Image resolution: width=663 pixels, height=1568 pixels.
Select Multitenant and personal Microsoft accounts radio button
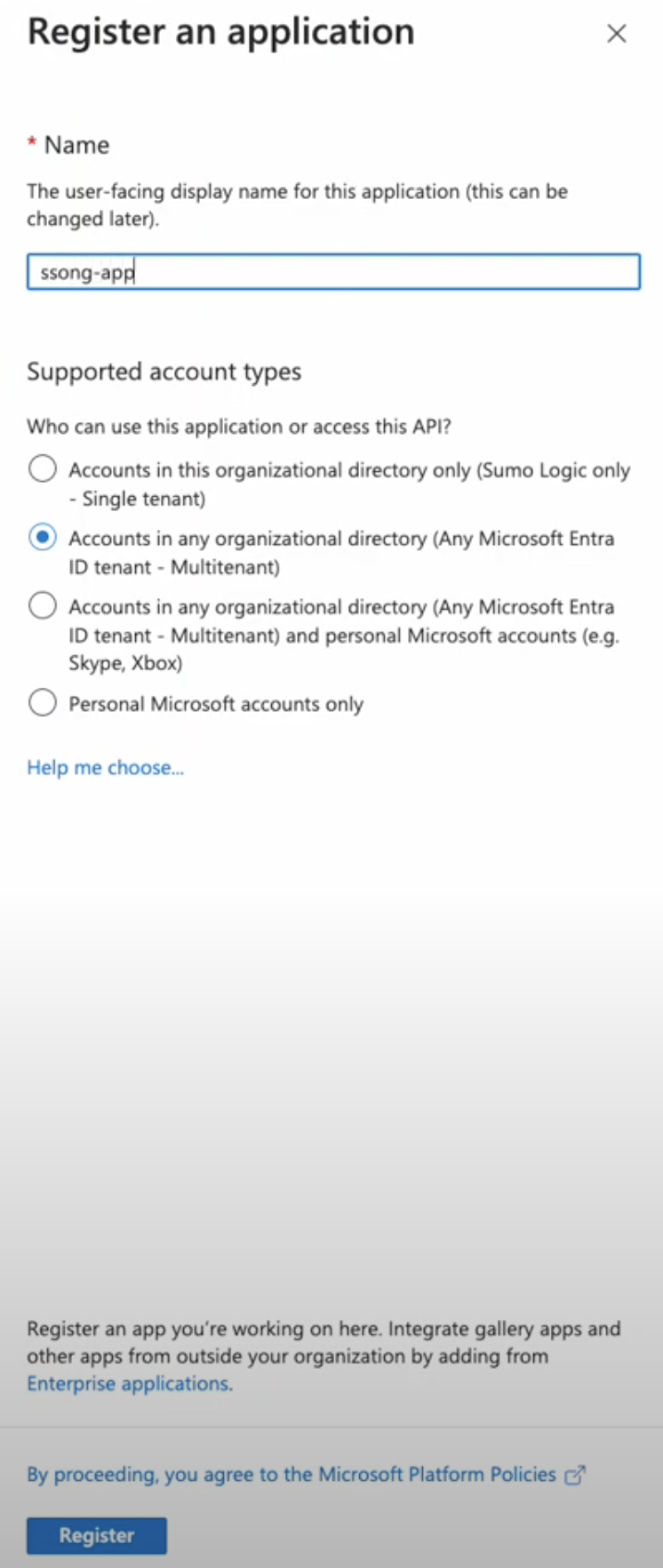(x=43, y=606)
